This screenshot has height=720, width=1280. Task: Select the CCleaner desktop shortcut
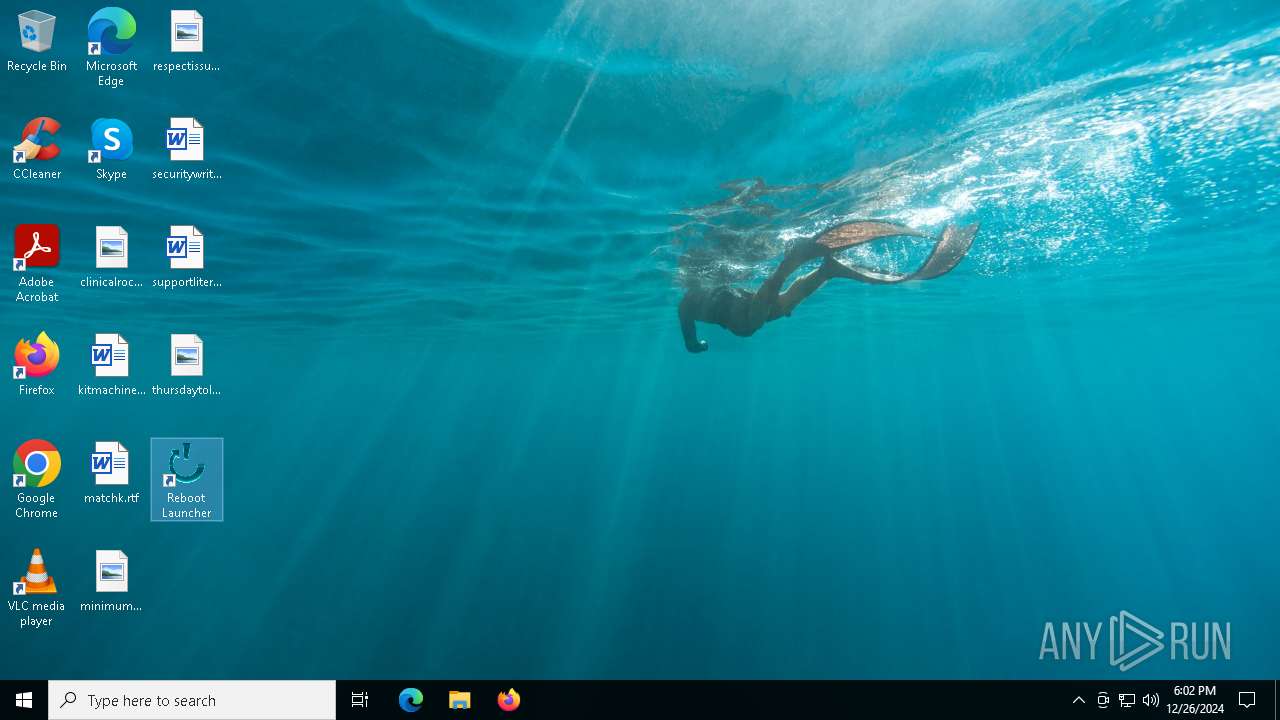(x=37, y=150)
